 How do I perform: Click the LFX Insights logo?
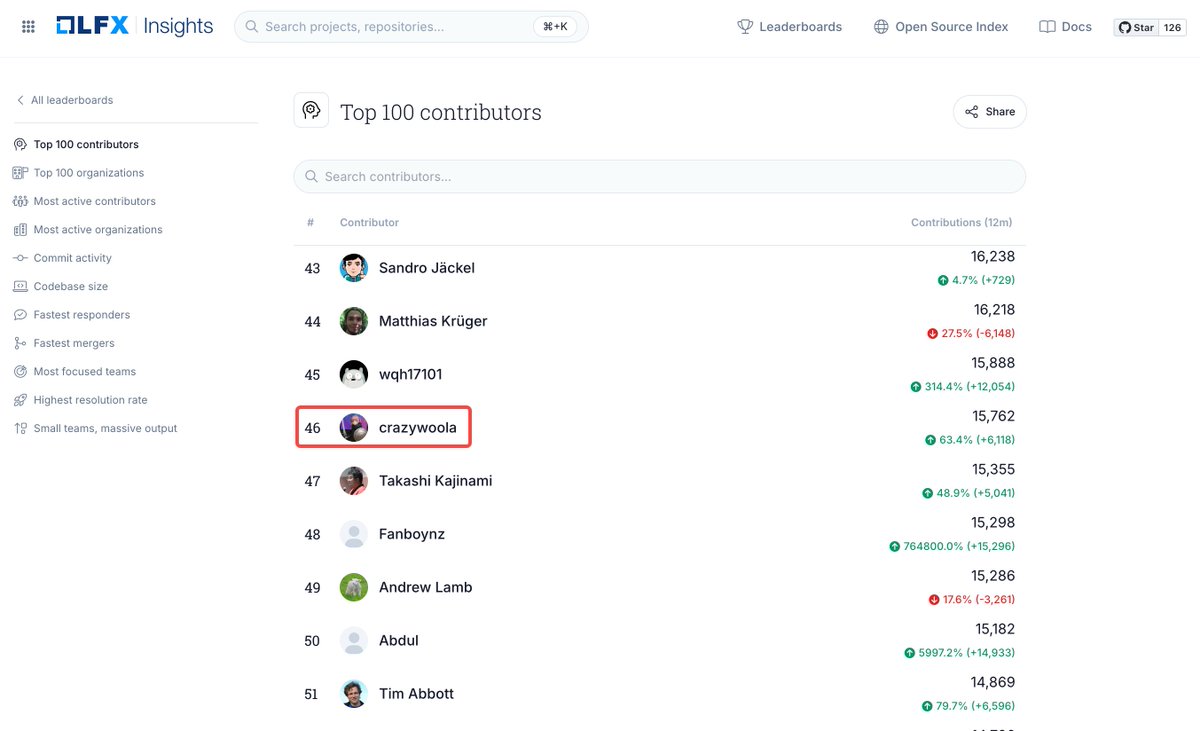[x=135, y=26]
